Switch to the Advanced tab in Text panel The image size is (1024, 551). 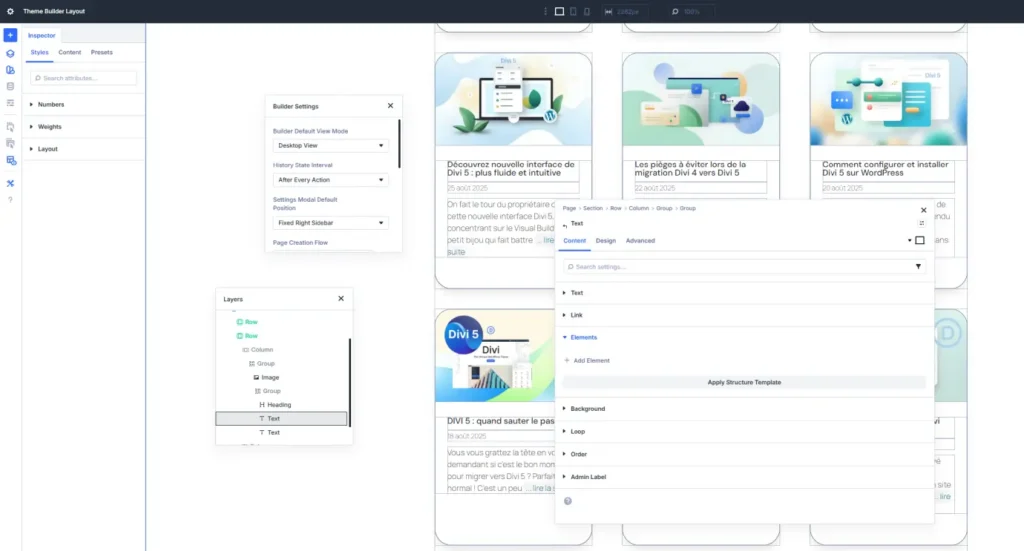pyautogui.click(x=640, y=241)
